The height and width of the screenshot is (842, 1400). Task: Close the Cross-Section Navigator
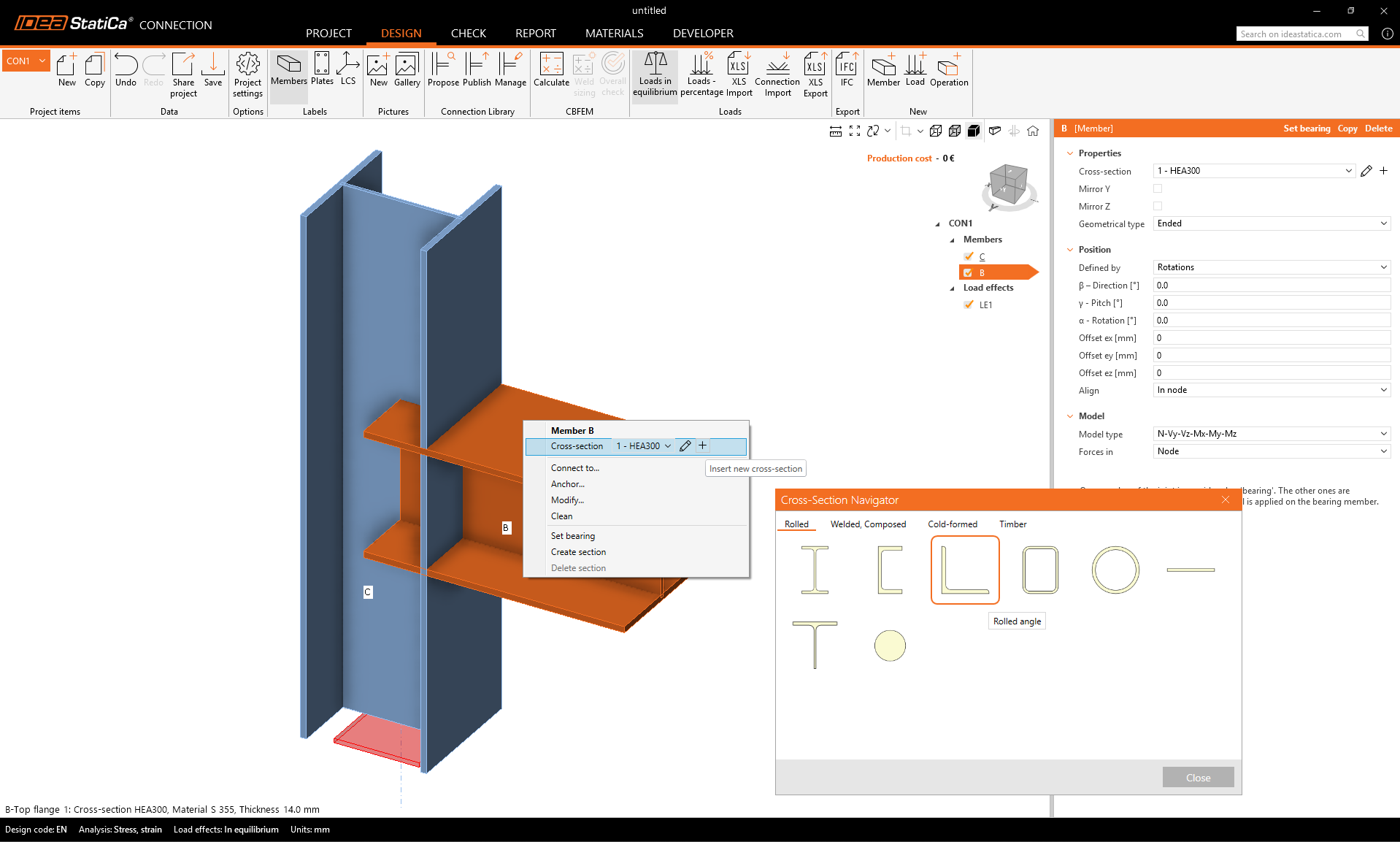1225,500
